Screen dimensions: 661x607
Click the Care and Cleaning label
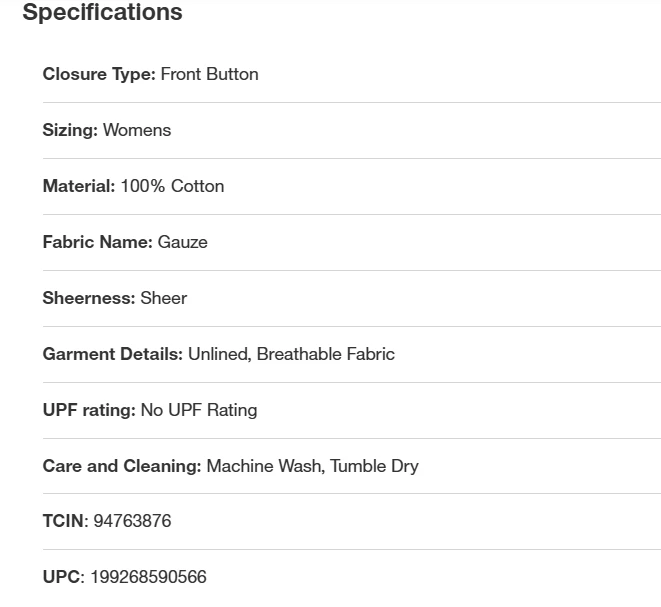point(121,466)
